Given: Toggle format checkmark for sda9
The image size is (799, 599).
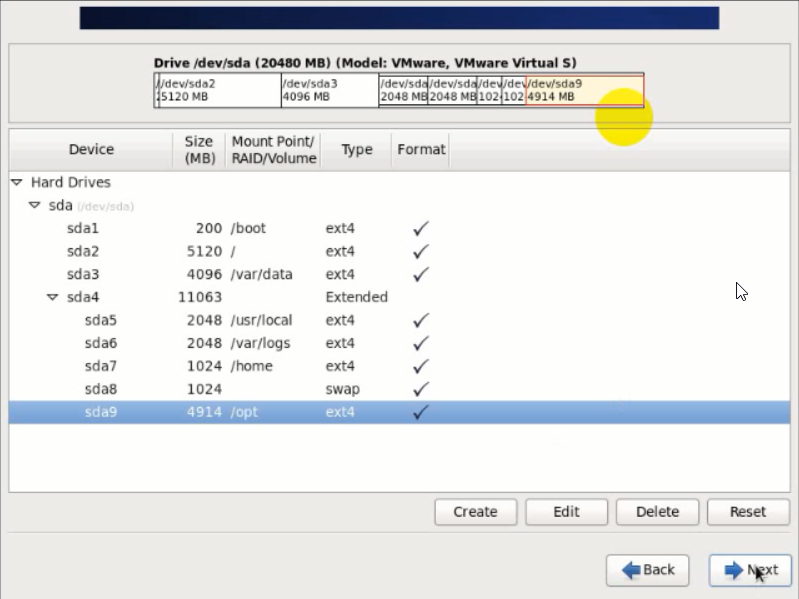Looking at the screenshot, I should click(420, 412).
